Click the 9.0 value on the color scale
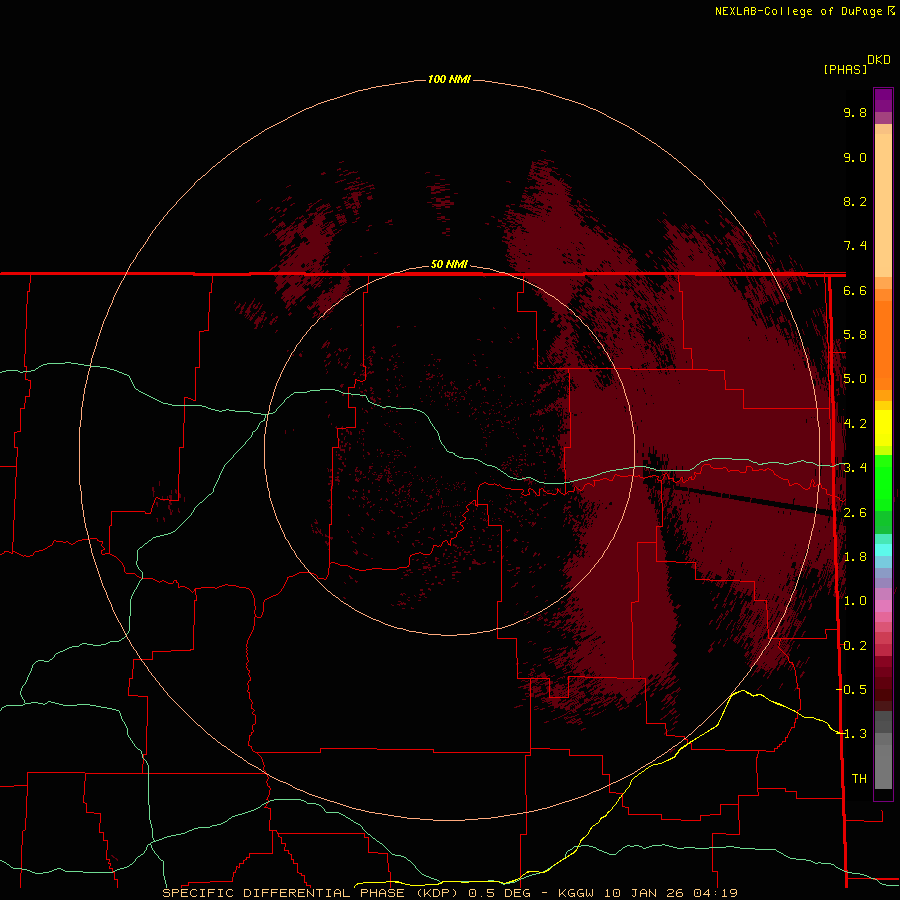This screenshot has width=900, height=900. [x=855, y=157]
